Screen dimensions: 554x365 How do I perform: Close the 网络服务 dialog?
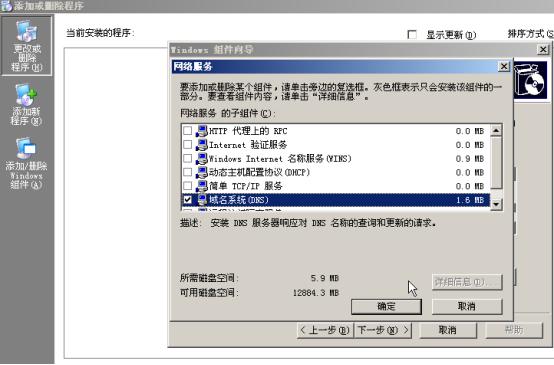pyautogui.click(x=504, y=66)
